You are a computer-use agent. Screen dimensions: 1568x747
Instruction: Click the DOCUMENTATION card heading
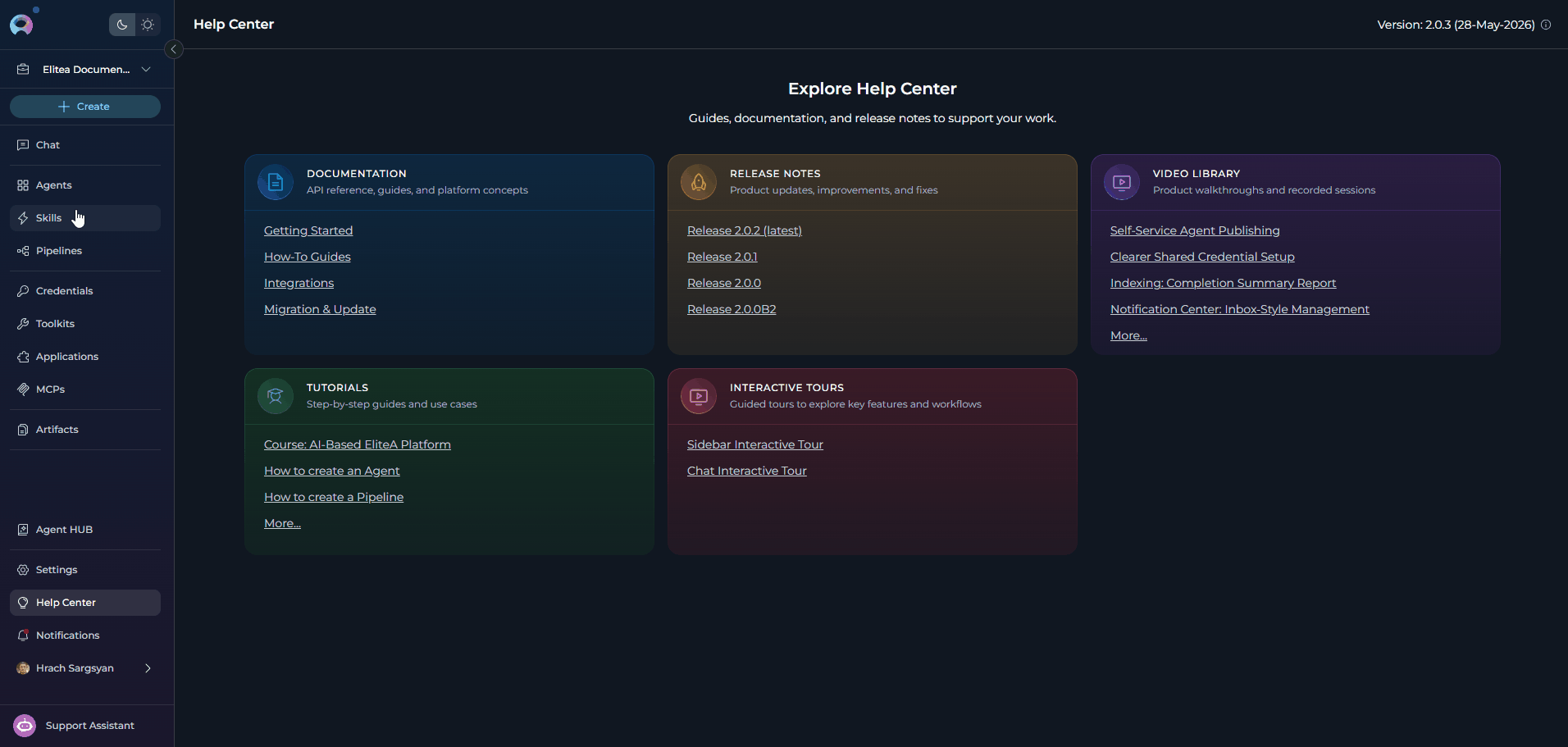(x=357, y=174)
